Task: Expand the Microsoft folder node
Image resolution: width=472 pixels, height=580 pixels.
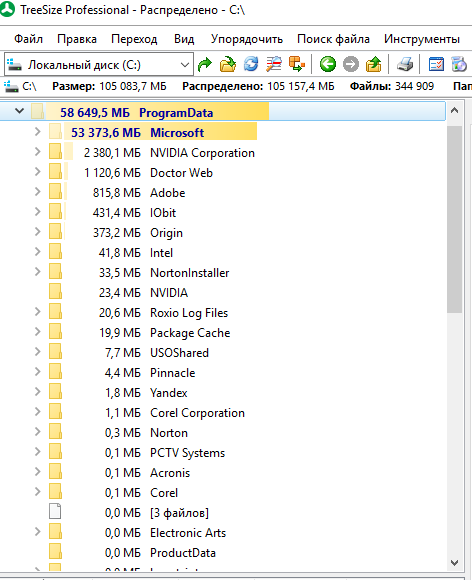Action: [x=37, y=131]
